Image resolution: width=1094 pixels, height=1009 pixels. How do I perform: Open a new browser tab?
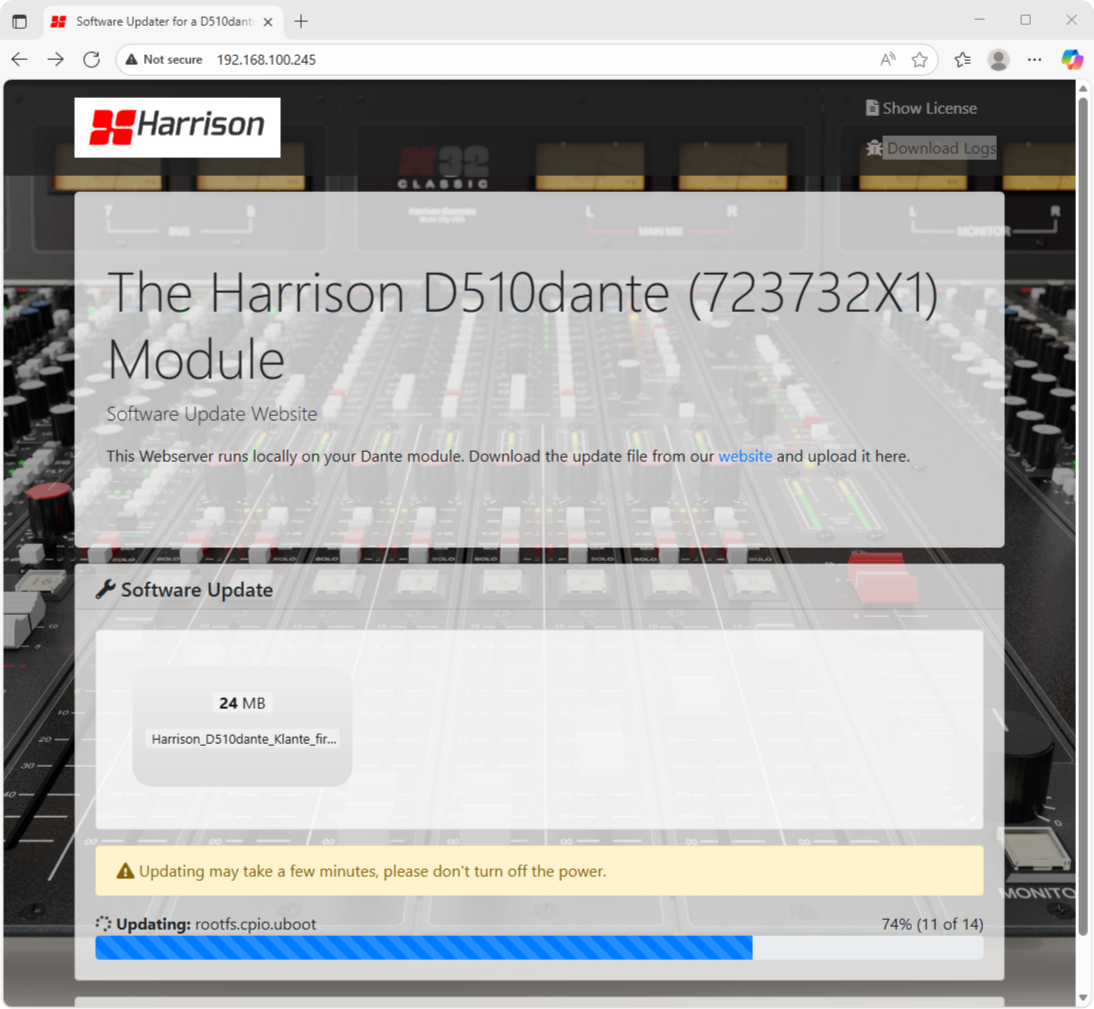(x=301, y=22)
